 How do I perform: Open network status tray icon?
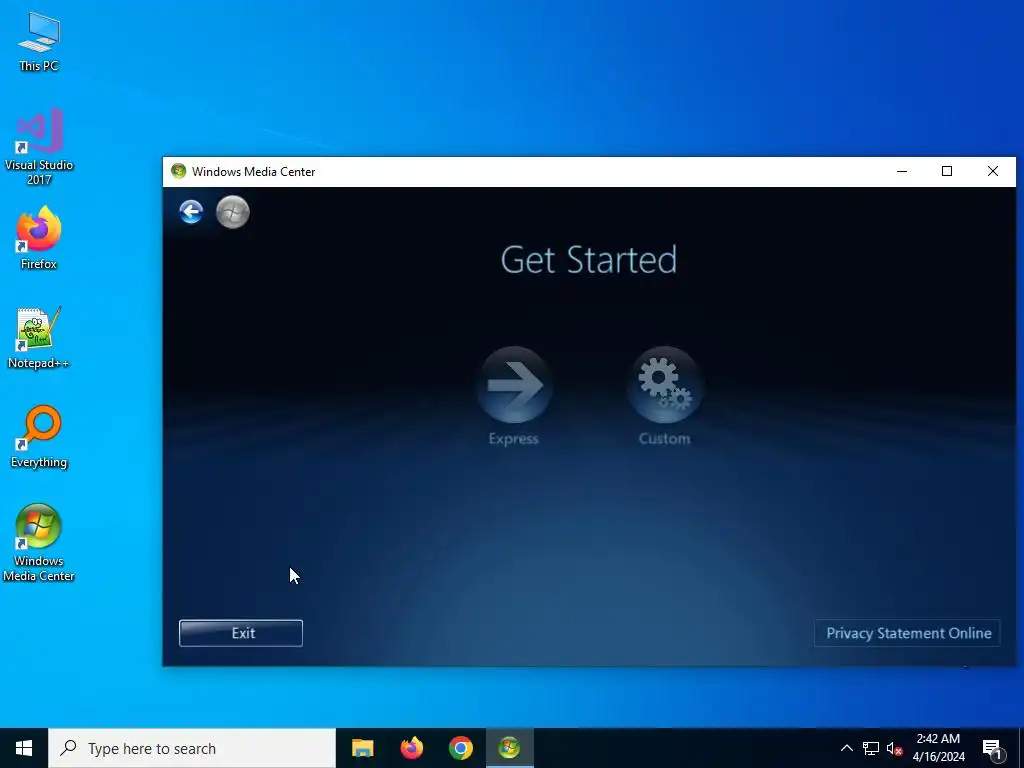point(871,748)
